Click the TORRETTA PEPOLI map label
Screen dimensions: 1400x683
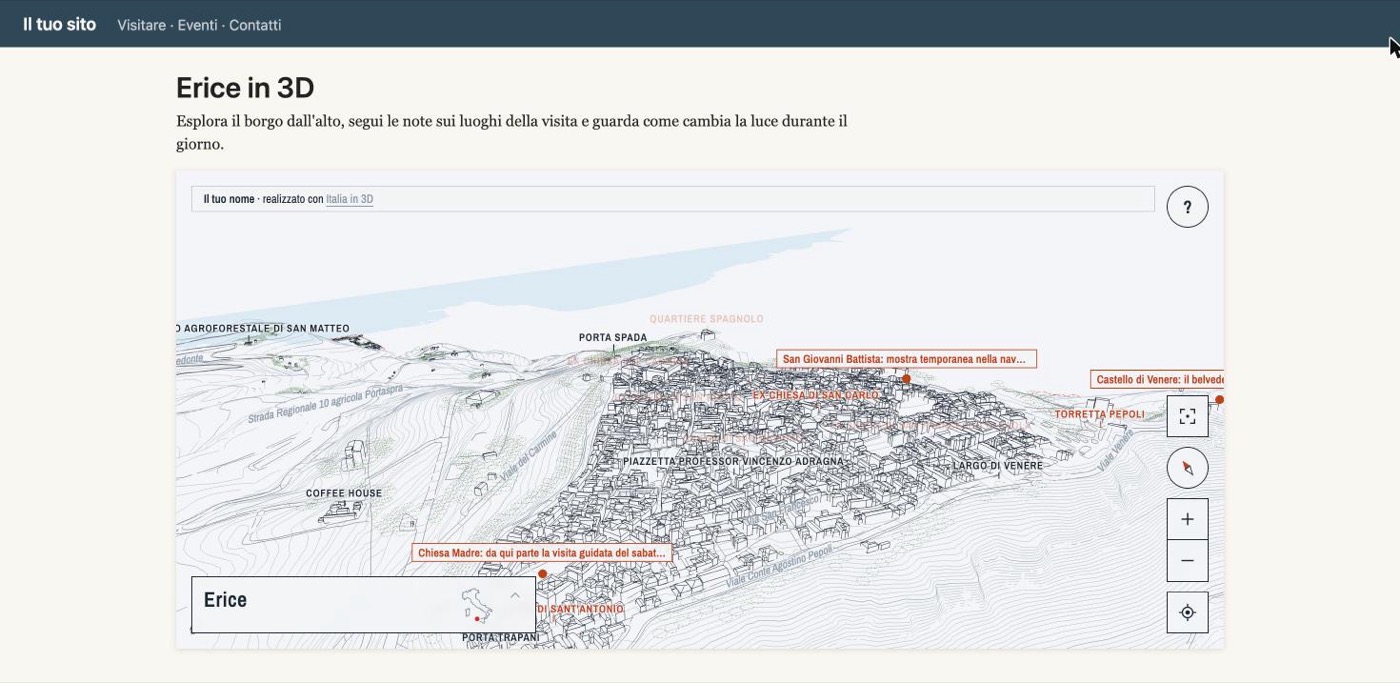(1099, 414)
